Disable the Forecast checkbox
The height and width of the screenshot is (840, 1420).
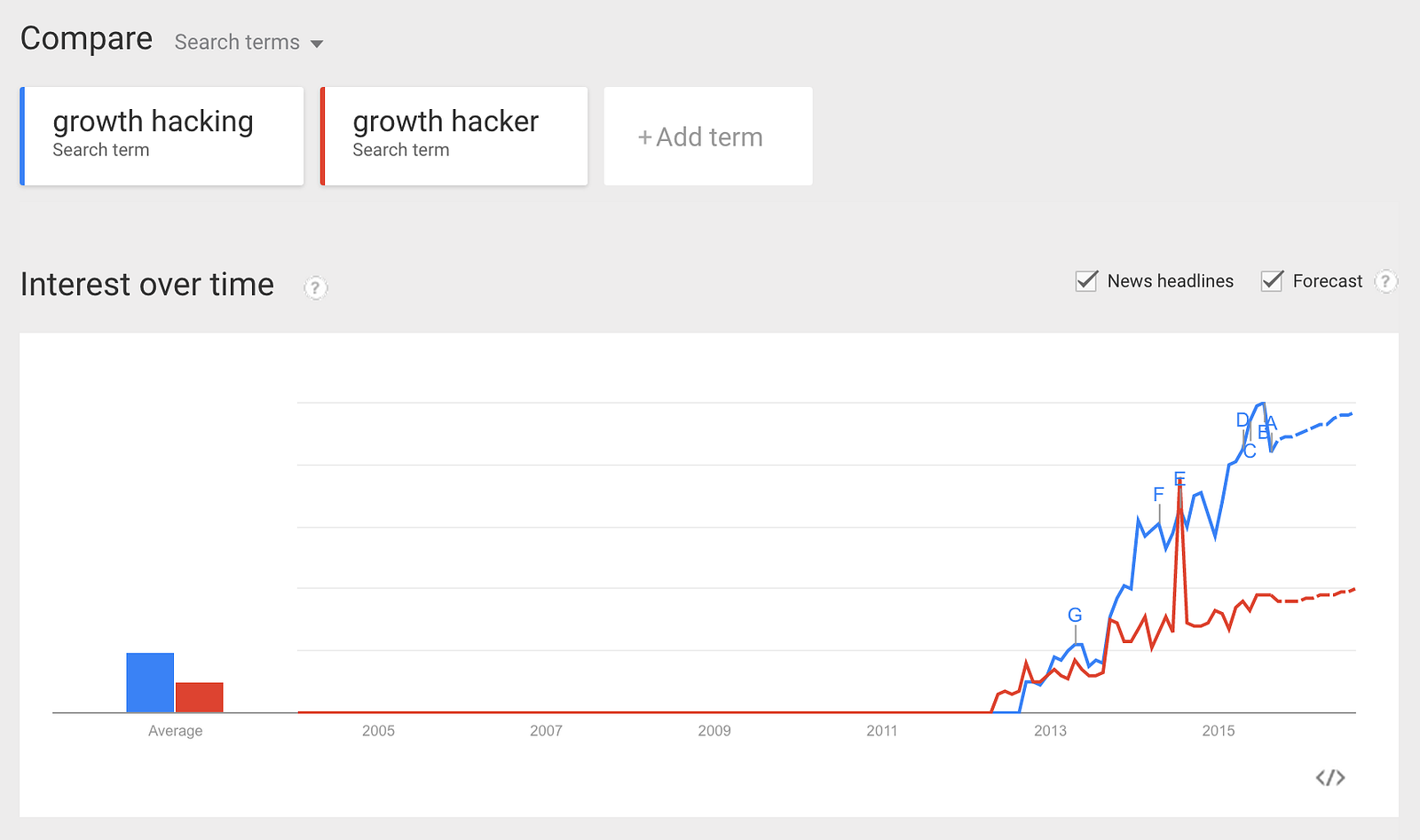click(1272, 281)
